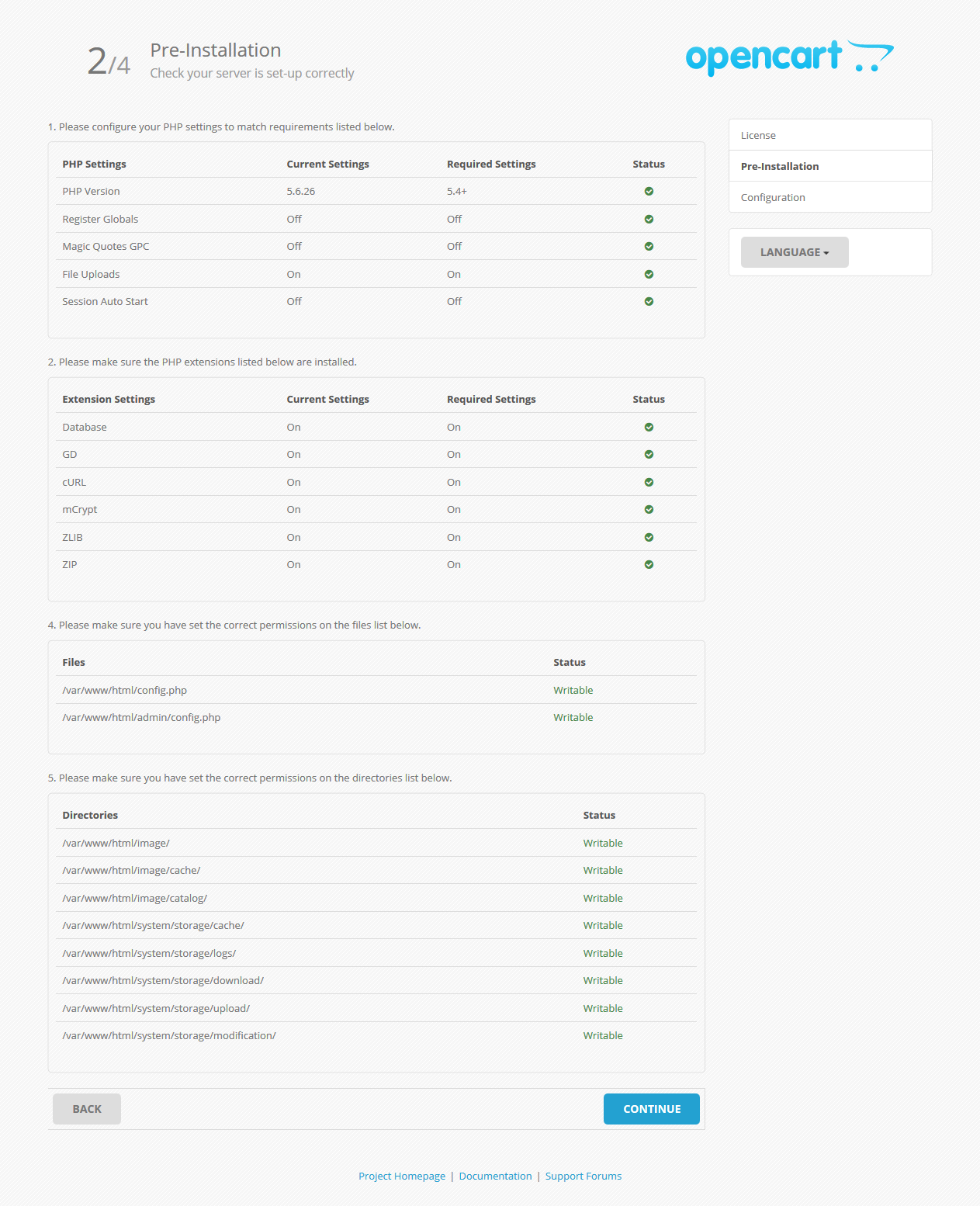Click File Uploads status check icon
This screenshot has height=1206, width=980.
pyautogui.click(x=649, y=275)
